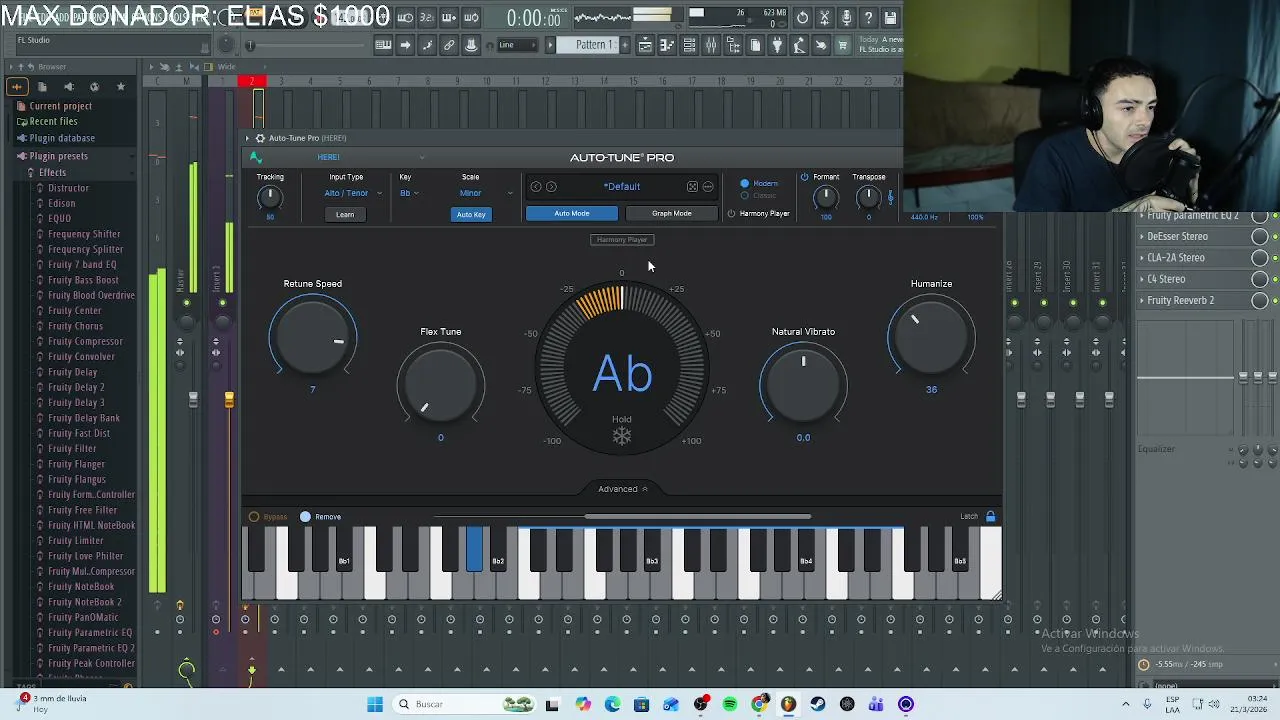This screenshot has height=720, width=1280.
Task: Click the render audio scissors icon
Action: tap(824, 17)
